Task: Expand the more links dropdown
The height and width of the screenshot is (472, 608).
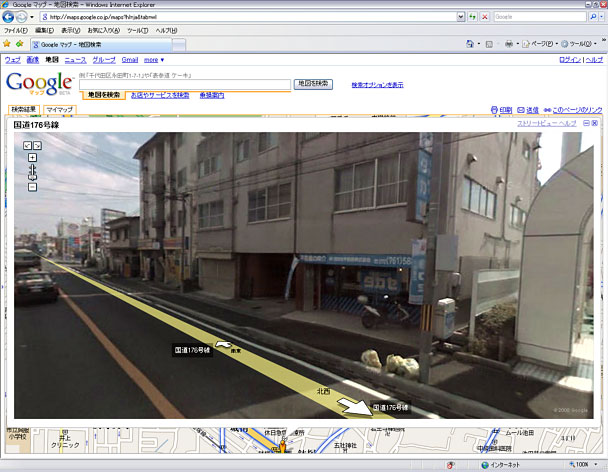Action: coord(154,60)
